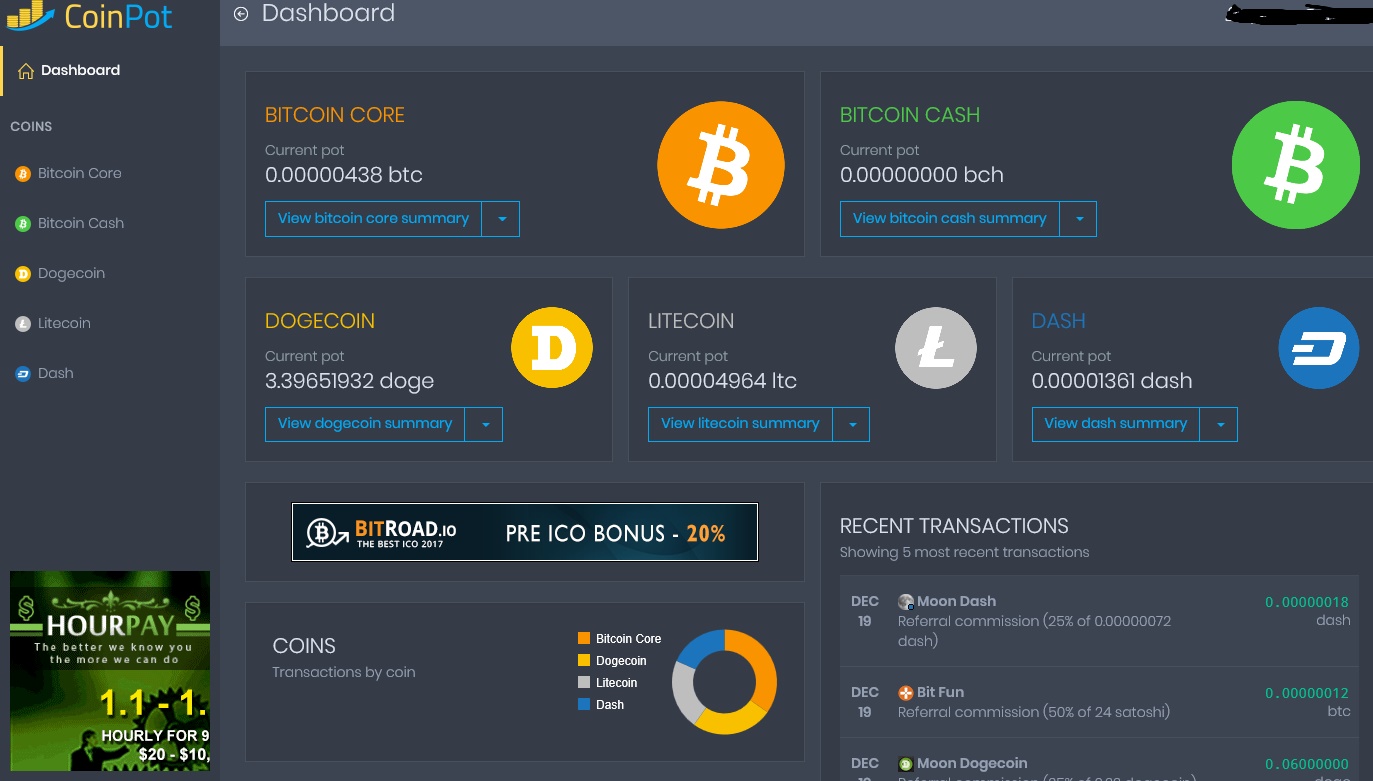Click the Litecoin chart legend label
This screenshot has height=781, width=1373.
coord(616,682)
